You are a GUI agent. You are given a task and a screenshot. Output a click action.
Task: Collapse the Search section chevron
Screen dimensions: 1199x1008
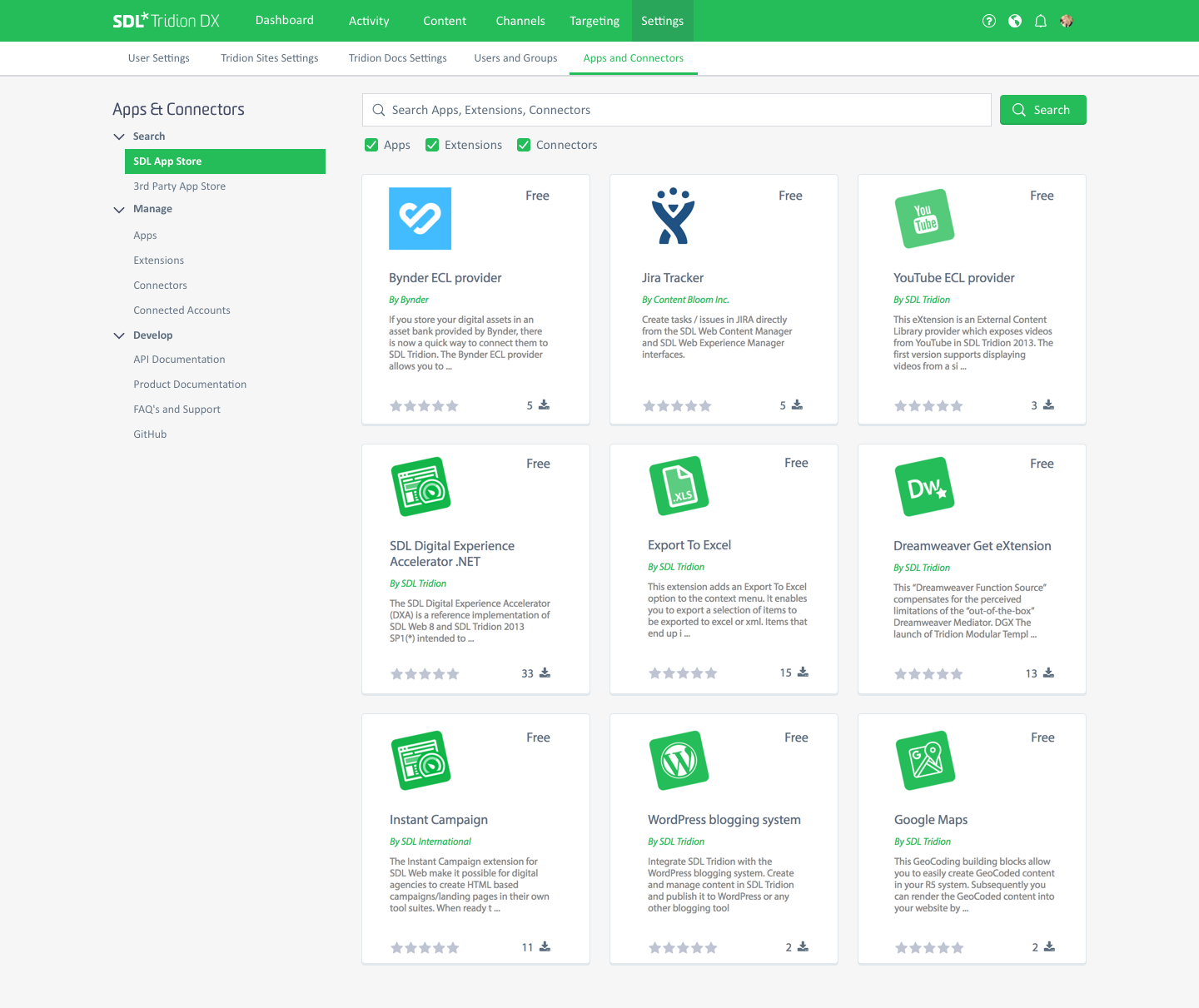coord(119,137)
